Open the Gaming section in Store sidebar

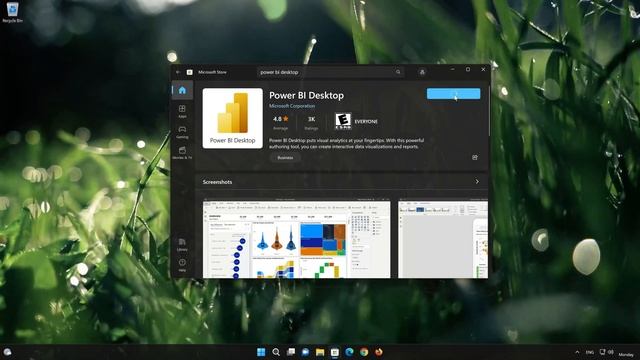point(182,132)
